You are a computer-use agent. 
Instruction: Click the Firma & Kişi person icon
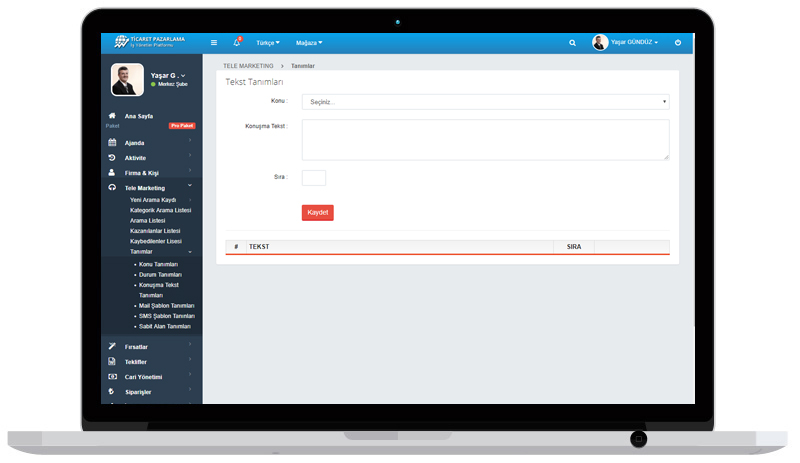click(x=112, y=173)
